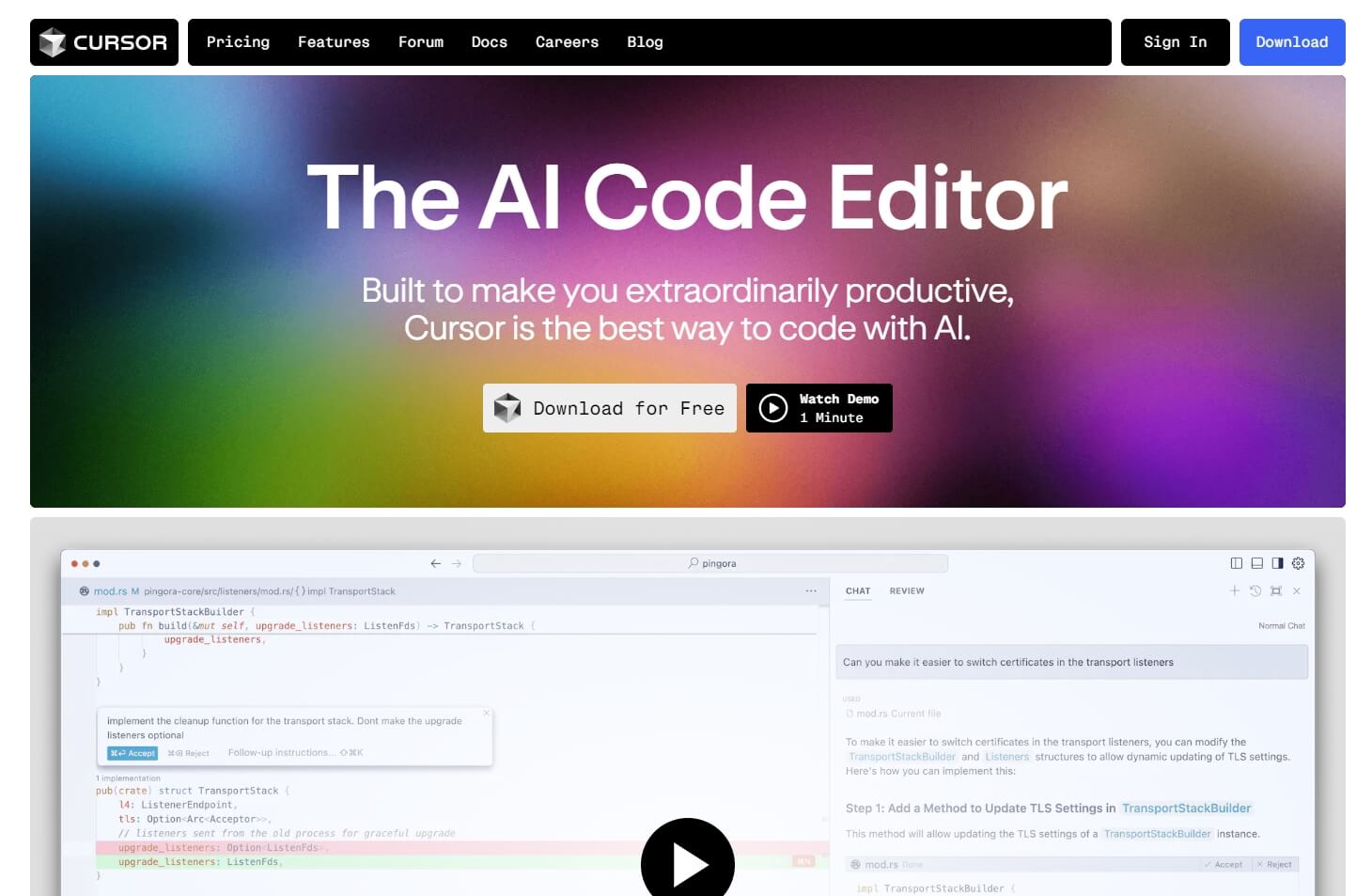Screen dimensions: 1372x896
Task: Close the inline prompt popup
Action: [486, 713]
